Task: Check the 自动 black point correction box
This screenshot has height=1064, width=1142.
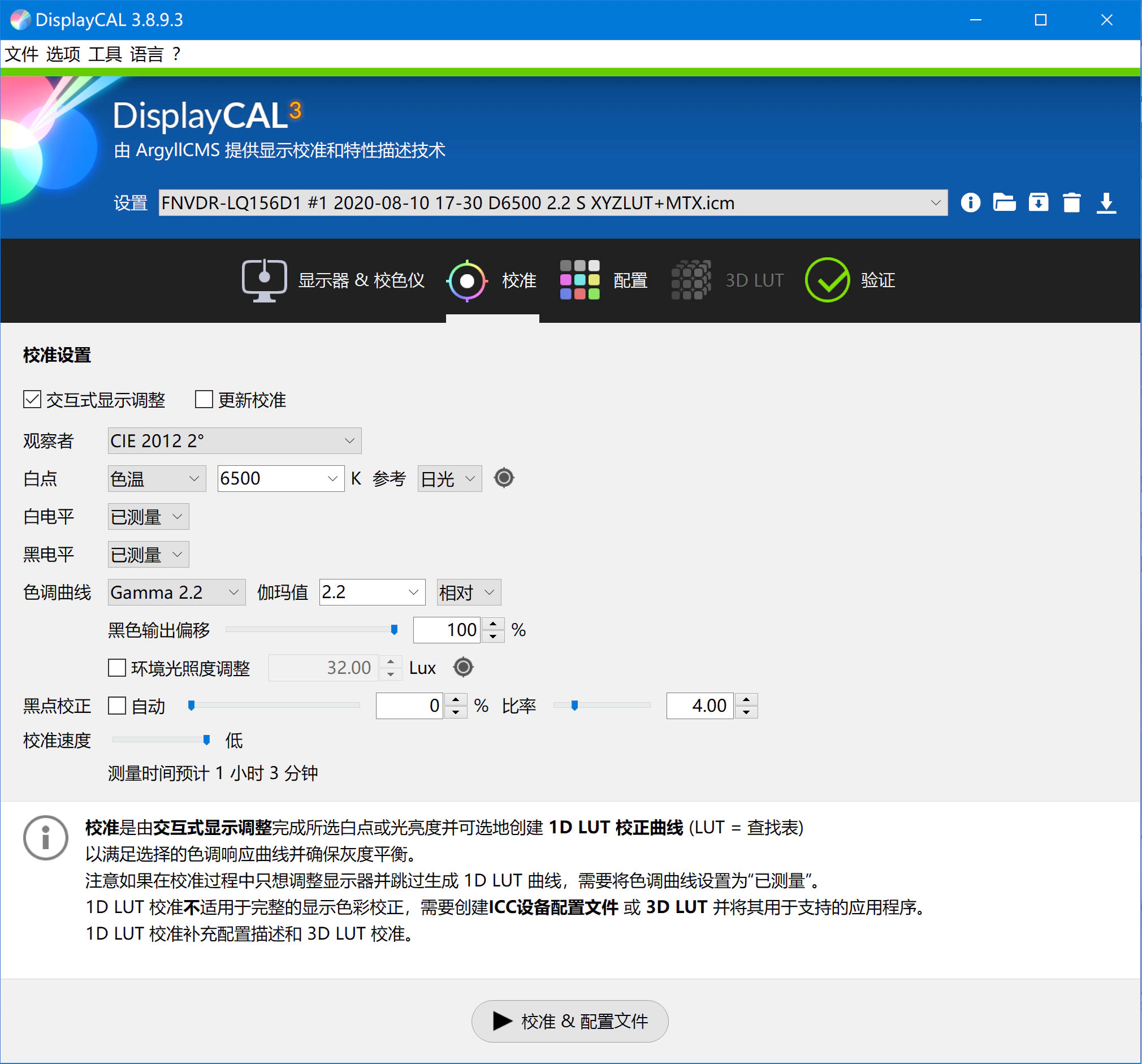Action: pos(117,706)
